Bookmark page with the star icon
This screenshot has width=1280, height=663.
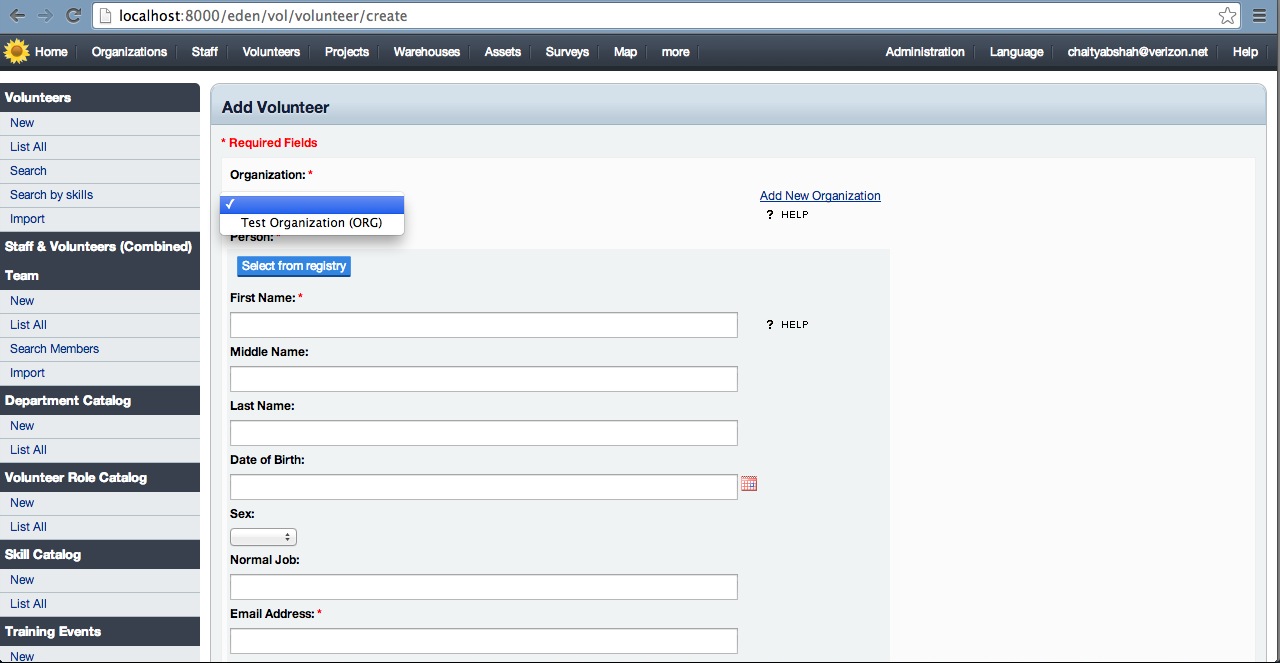pos(1227,16)
